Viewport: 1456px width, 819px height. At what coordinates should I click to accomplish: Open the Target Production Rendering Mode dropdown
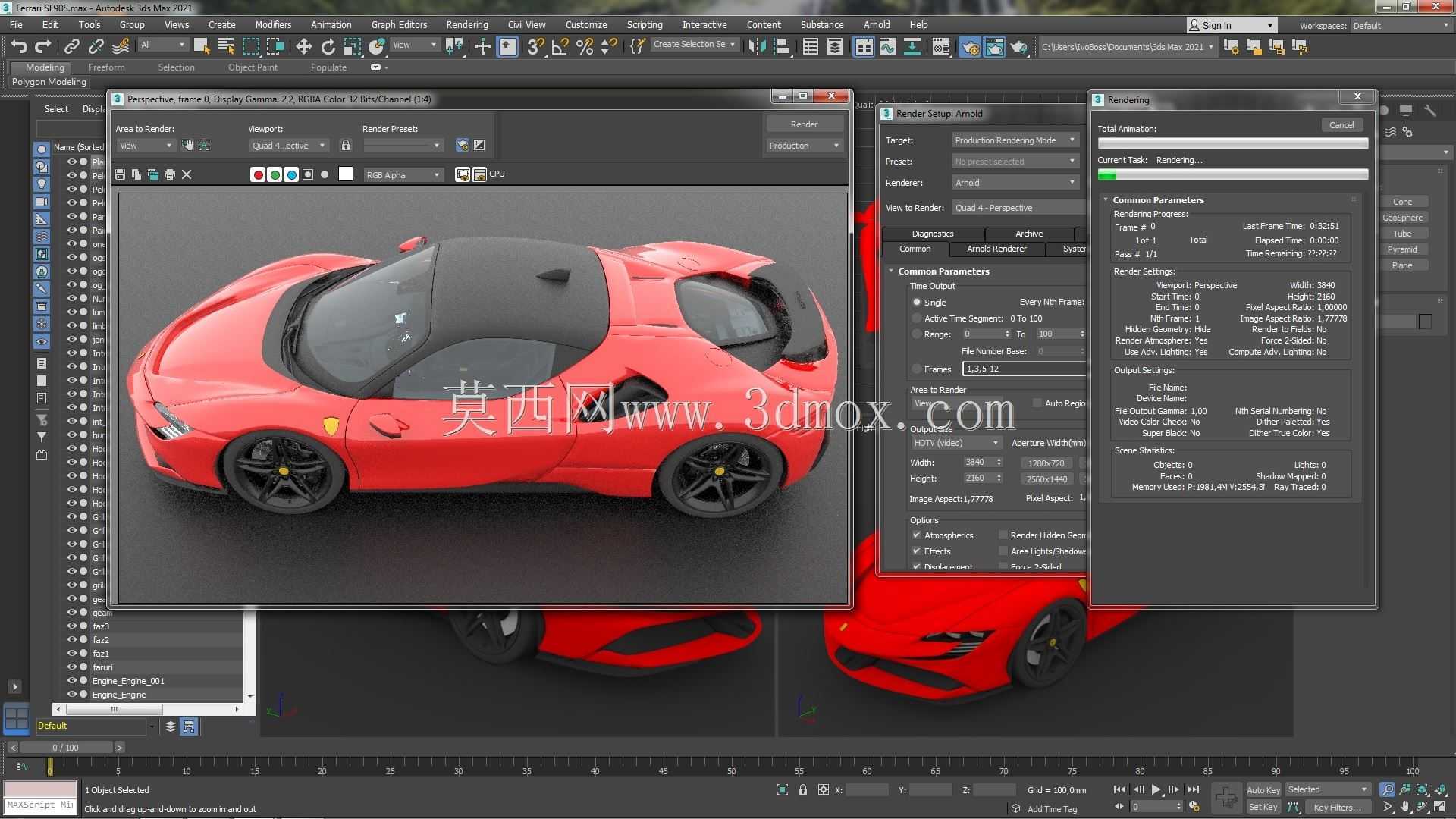tap(1015, 140)
